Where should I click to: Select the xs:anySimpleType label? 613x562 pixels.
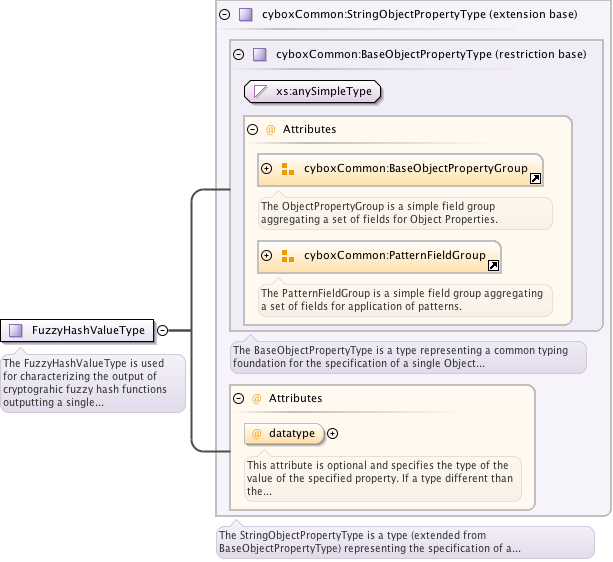[323, 92]
